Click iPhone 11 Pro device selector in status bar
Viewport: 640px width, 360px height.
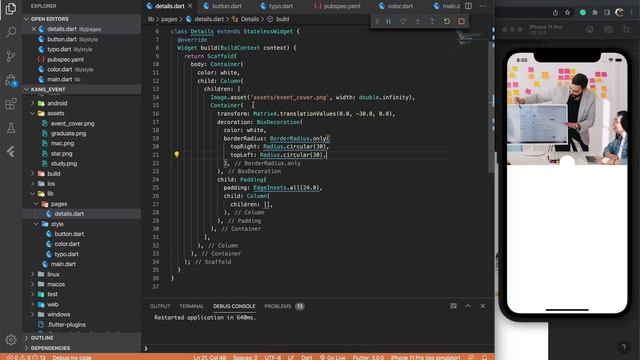coord(425,357)
